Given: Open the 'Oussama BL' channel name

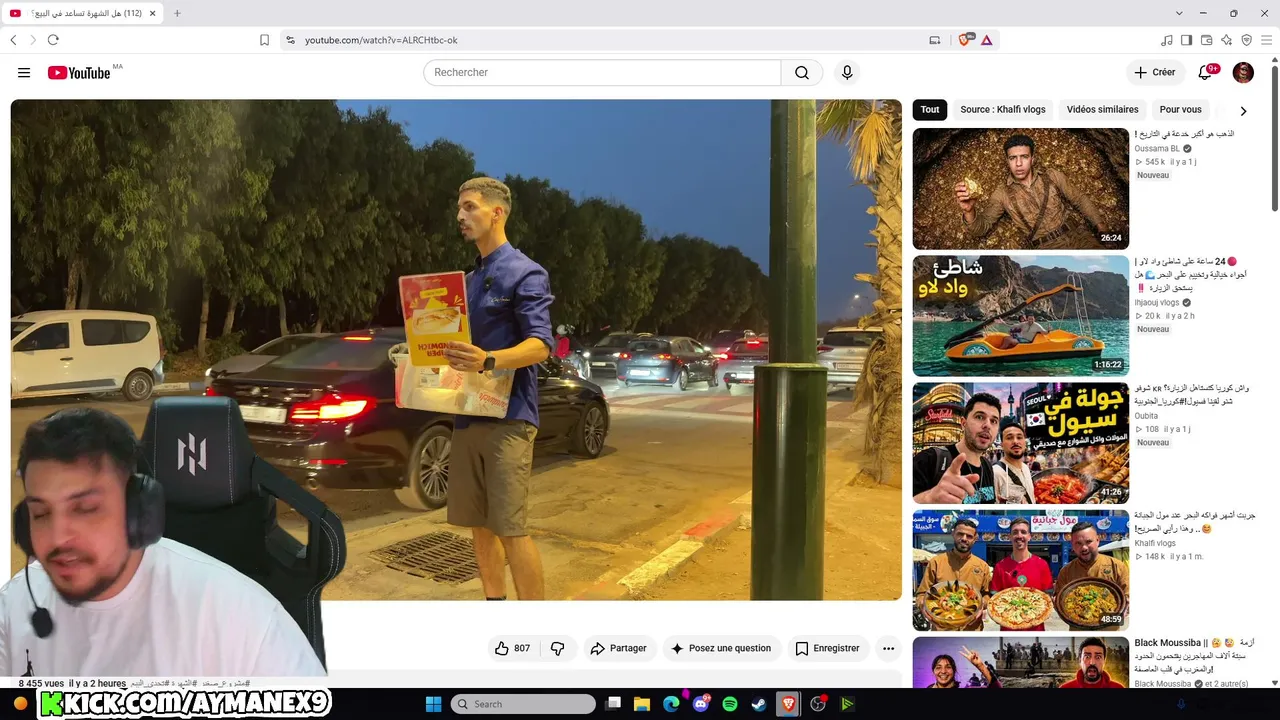Looking at the screenshot, I should click(x=1157, y=148).
